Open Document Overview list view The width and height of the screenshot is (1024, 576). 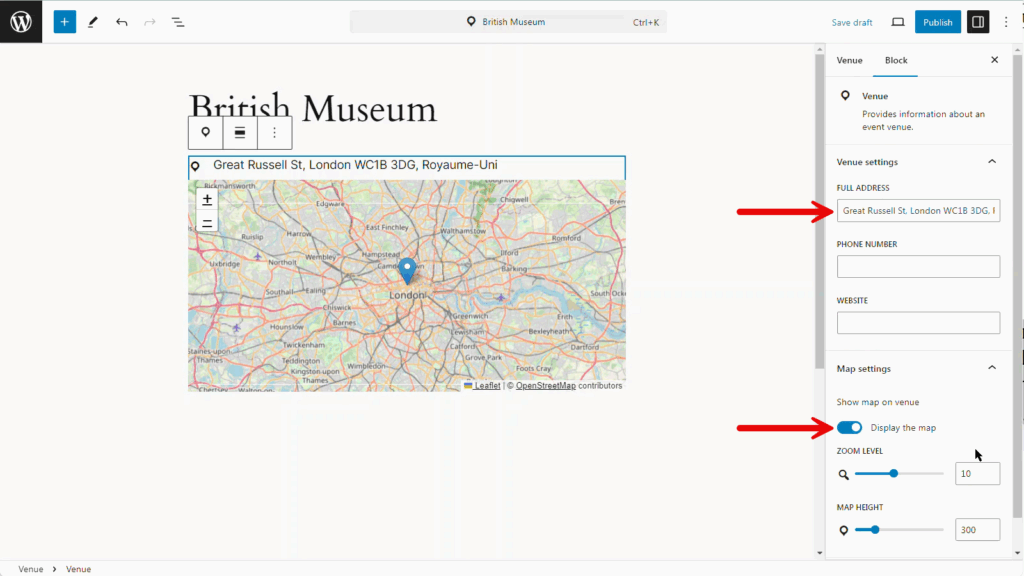pyautogui.click(x=177, y=22)
